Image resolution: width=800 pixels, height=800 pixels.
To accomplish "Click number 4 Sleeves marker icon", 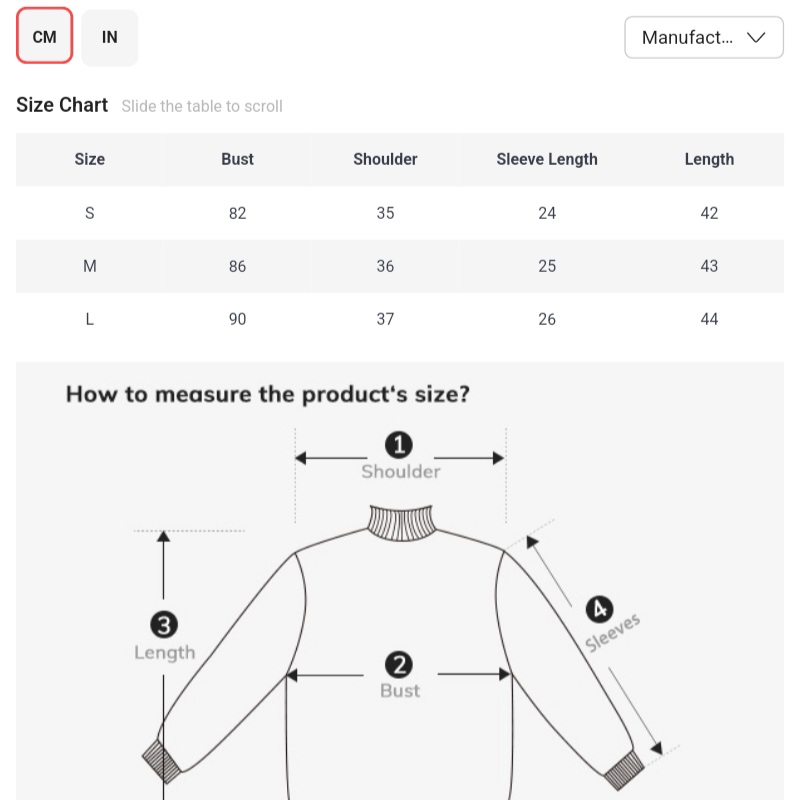I will 599,609.
